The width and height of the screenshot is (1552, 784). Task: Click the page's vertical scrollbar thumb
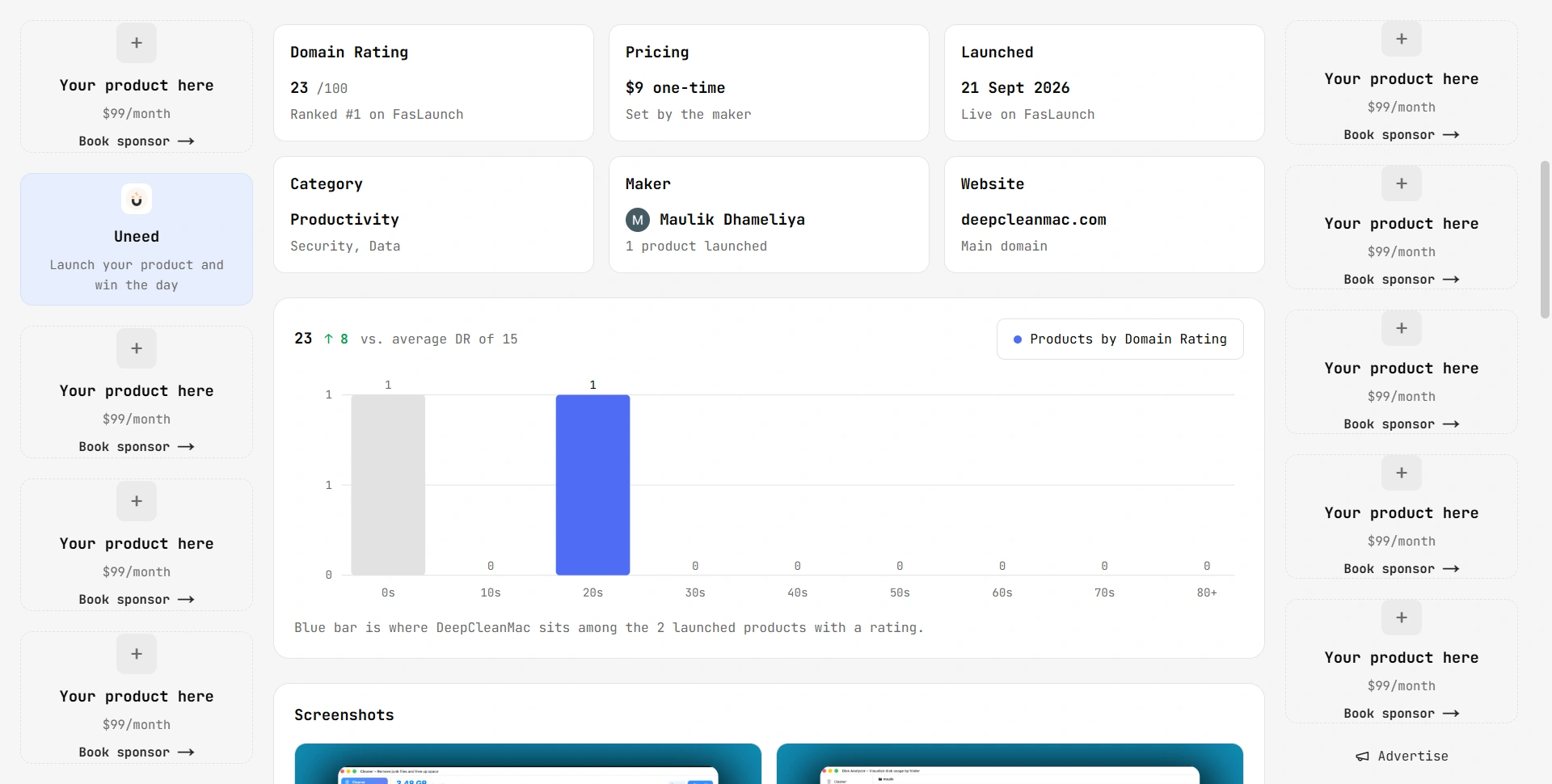[x=1545, y=240]
